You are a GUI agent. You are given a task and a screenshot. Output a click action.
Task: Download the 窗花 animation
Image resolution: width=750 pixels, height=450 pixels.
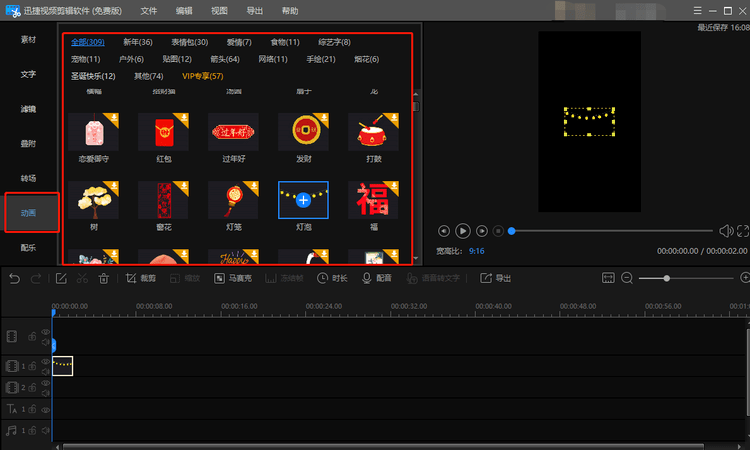click(x=184, y=186)
